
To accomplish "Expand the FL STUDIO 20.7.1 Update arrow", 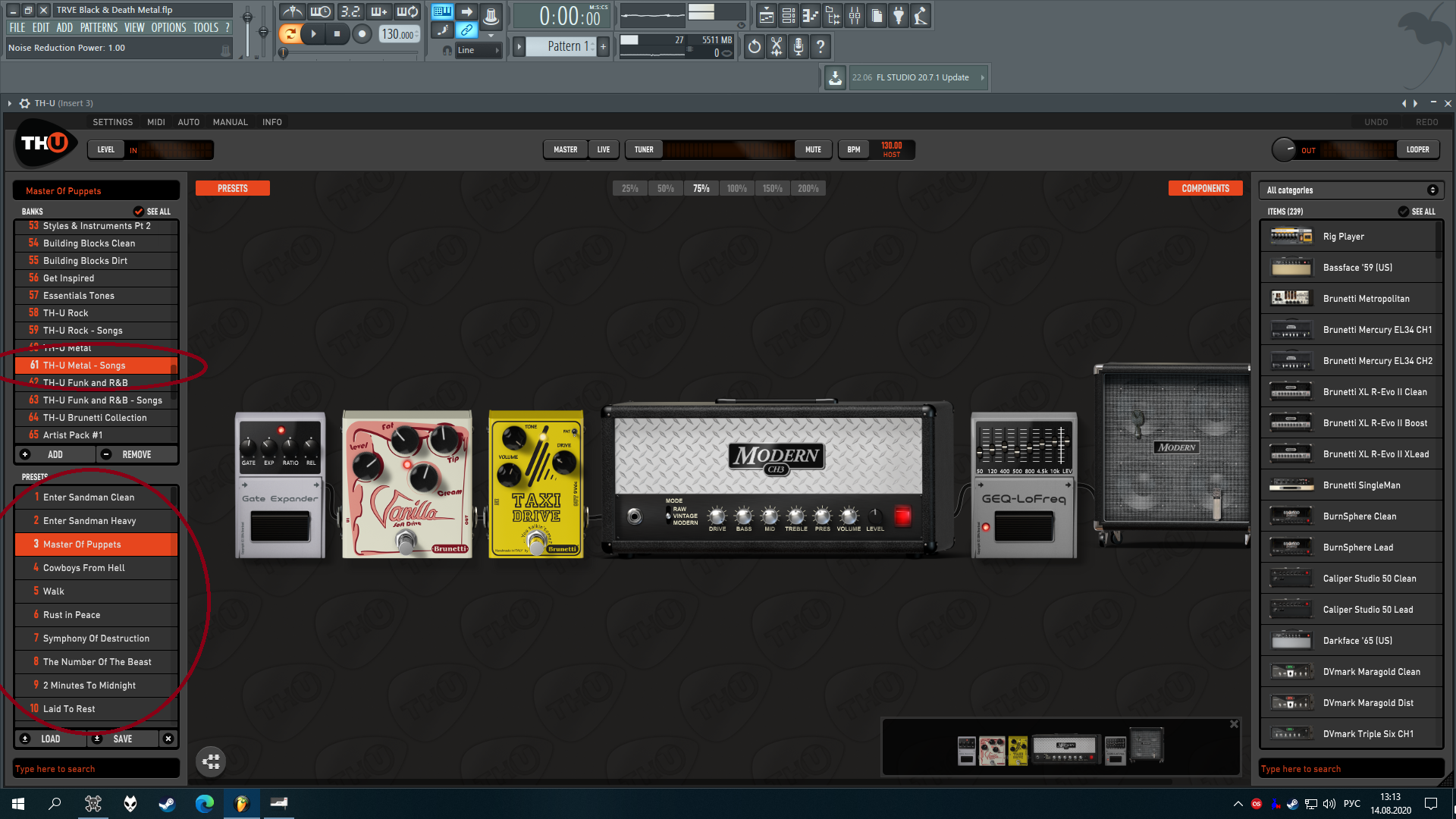I will (982, 77).
